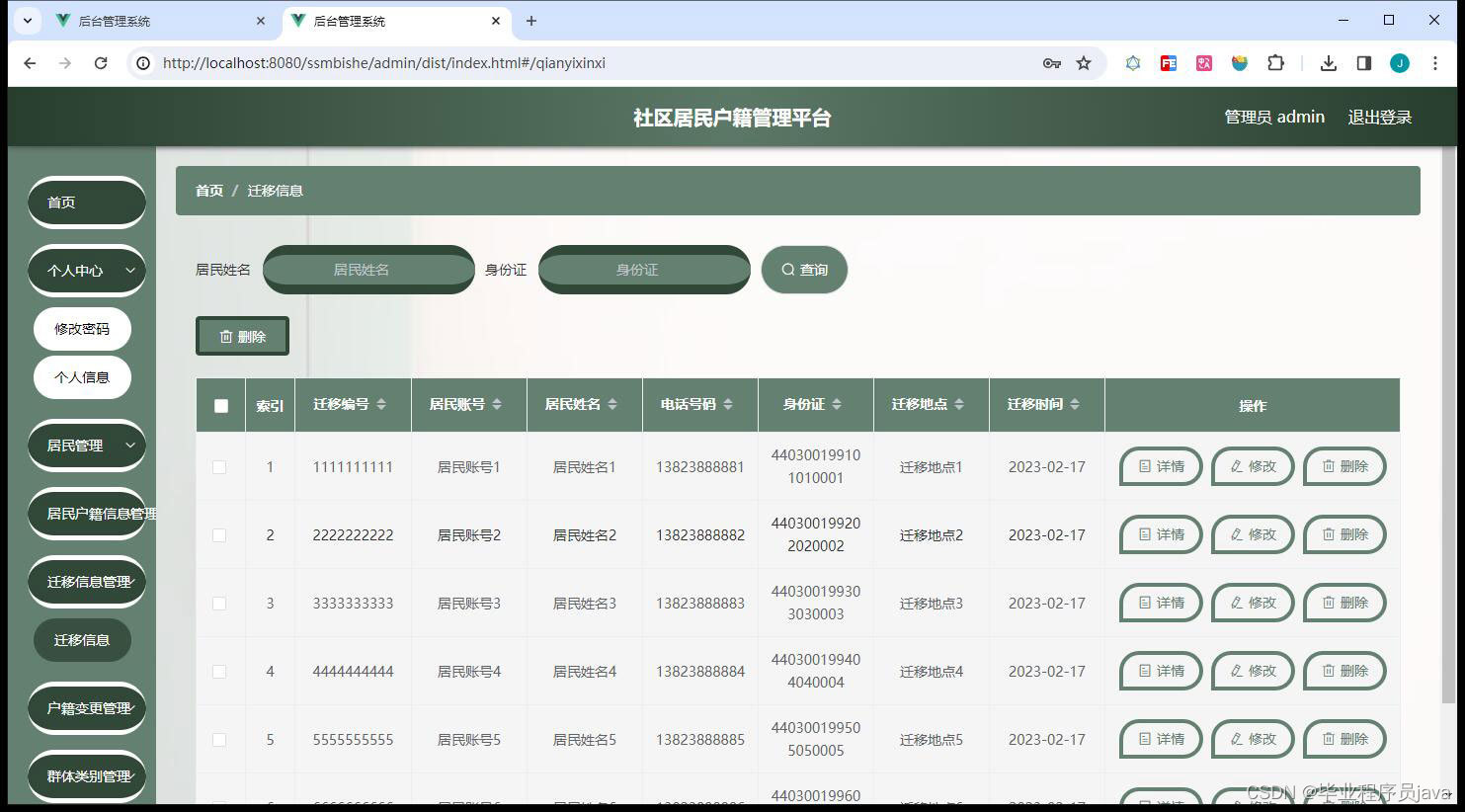
Task: Click 修改 for row 2222222222
Action: pyautogui.click(x=1253, y=534)
